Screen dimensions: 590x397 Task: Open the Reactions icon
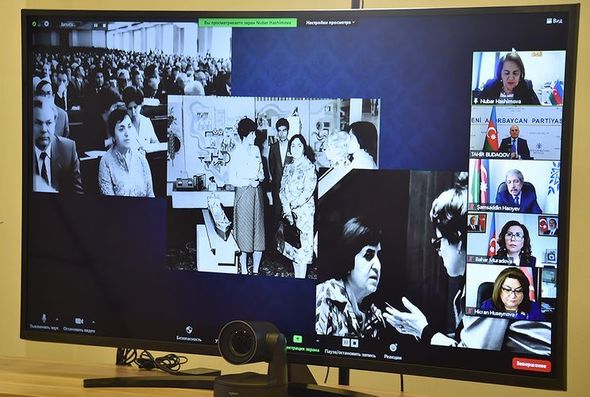point(393,347)
